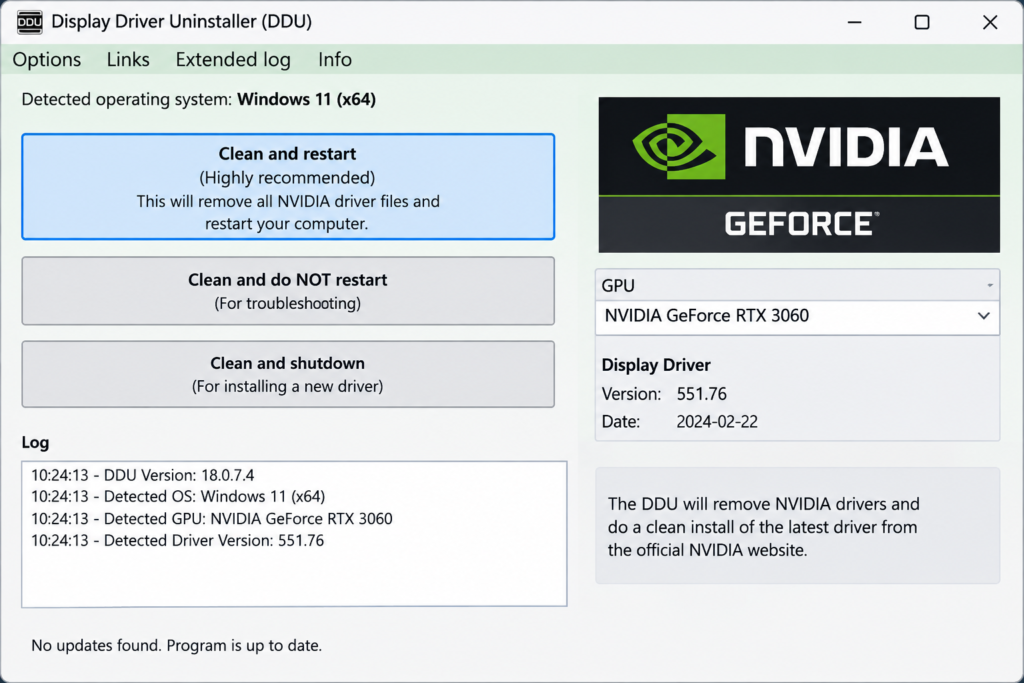
Task: Close the Display Driver Uninstaller window
Action: (x=989, y=22)
